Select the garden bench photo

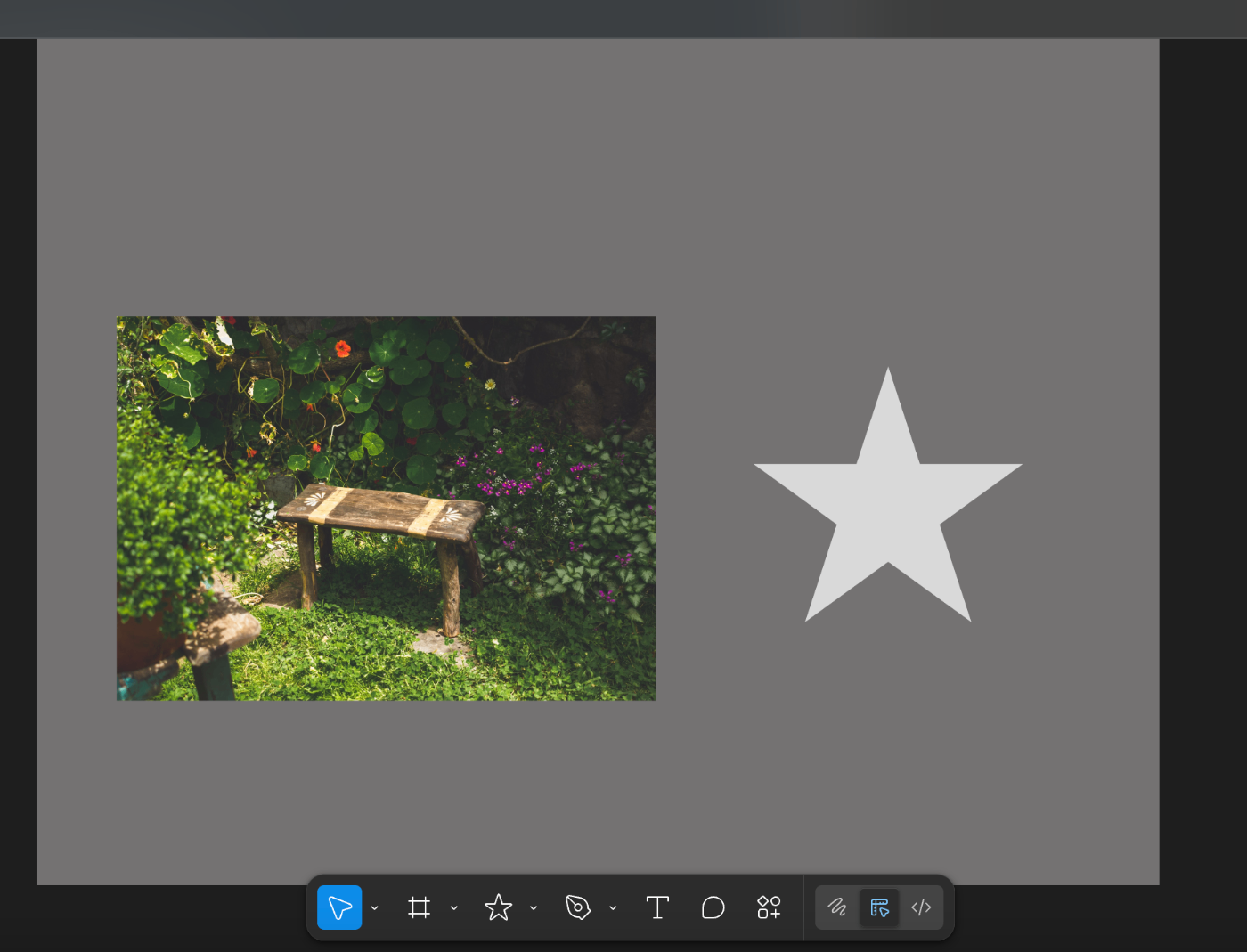pos(387,509)
